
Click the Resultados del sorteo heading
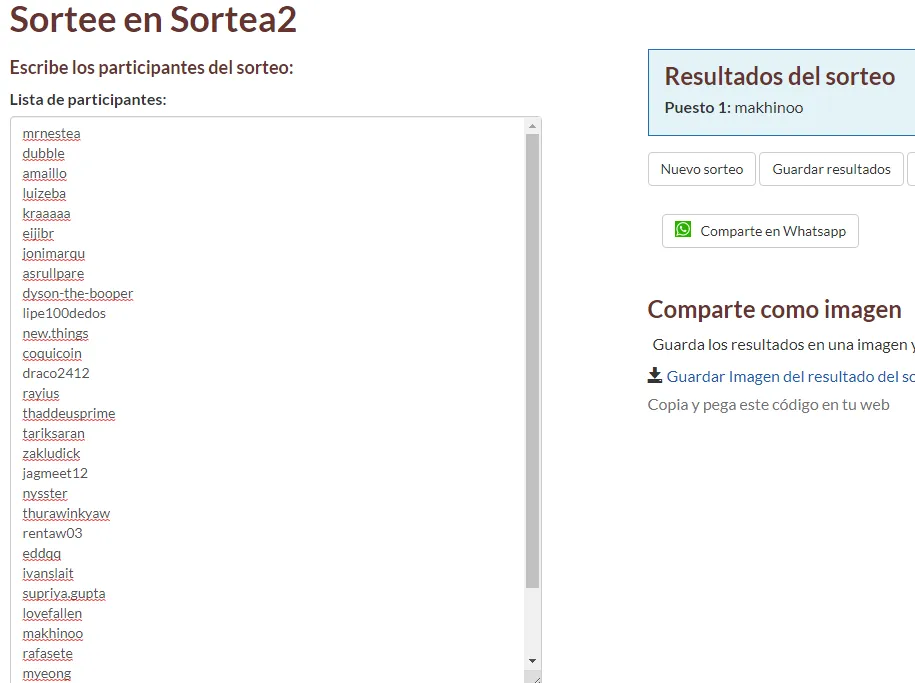(x=780, y=76)
